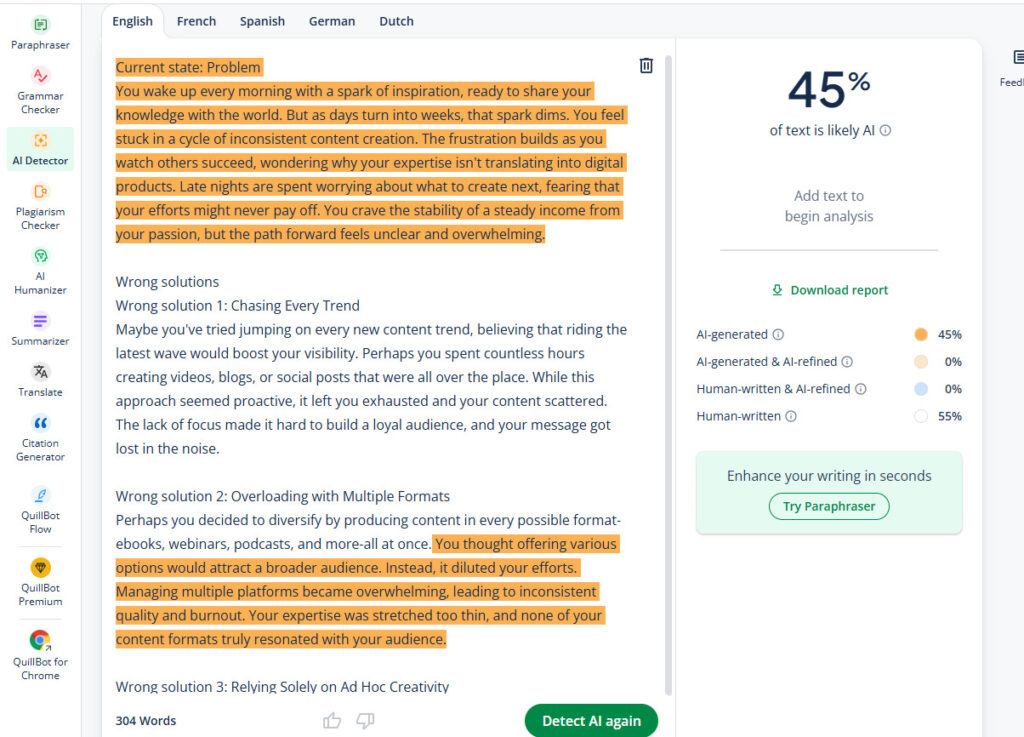Open QuillBot for Chrome
The image size is (1024, 737).
coord(40,655)
